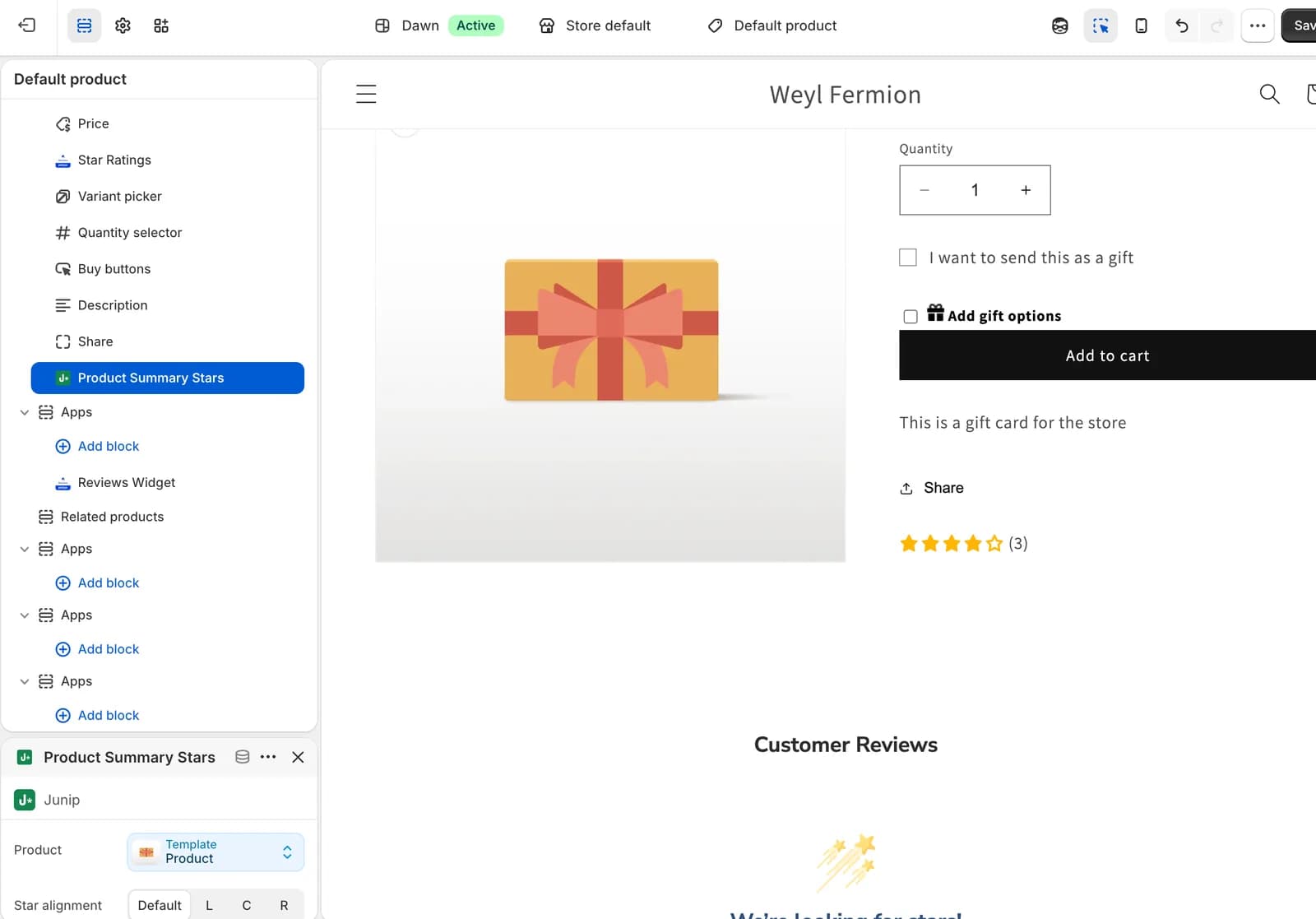This screenshot has height=919, width=1316.
Task: Toggle the inspector selection tool icon
Action: pyautogui.click(x=1101, y=26)
